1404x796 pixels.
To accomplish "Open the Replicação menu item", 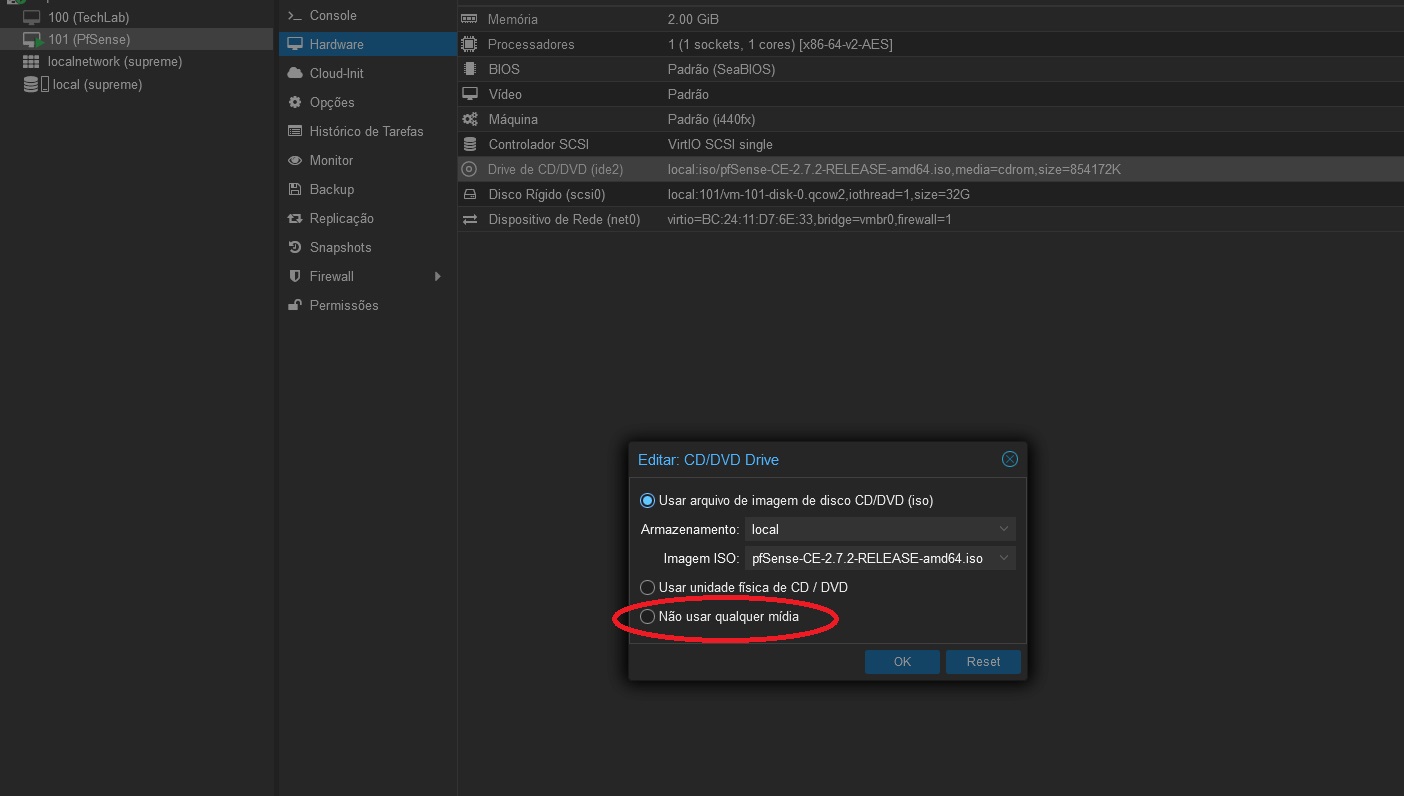I will (367, 218).
